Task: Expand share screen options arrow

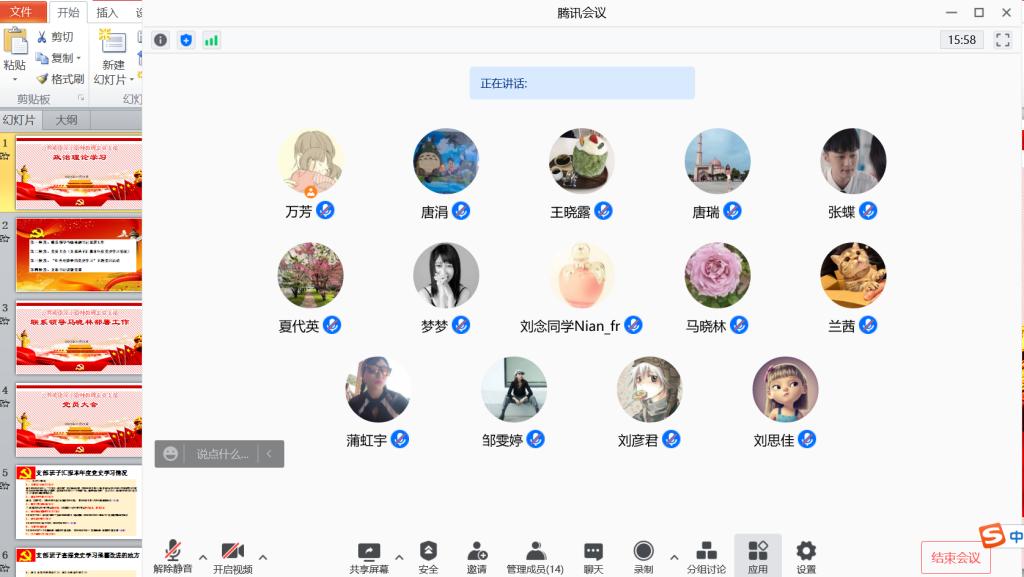Action: click(x=399, y=557)
